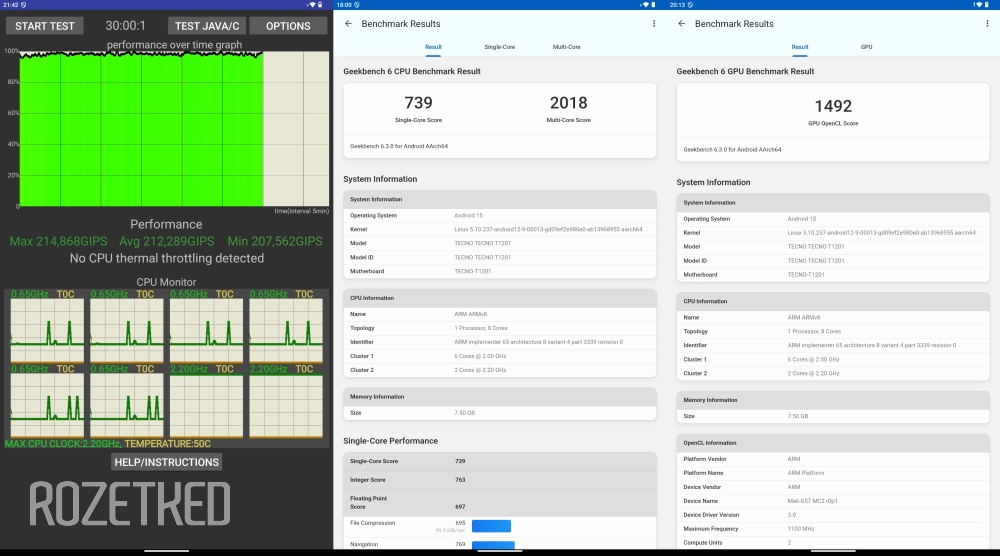Open overflow menu on GPU benchmark results

[987, 23]
